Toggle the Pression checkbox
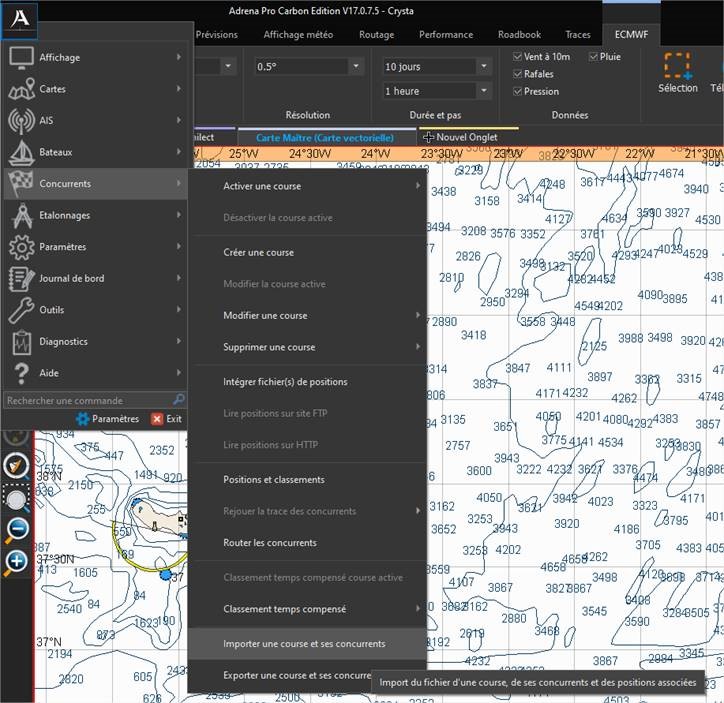Image resolution: width=724 pixels, height=703 pixels. point(517,91)
